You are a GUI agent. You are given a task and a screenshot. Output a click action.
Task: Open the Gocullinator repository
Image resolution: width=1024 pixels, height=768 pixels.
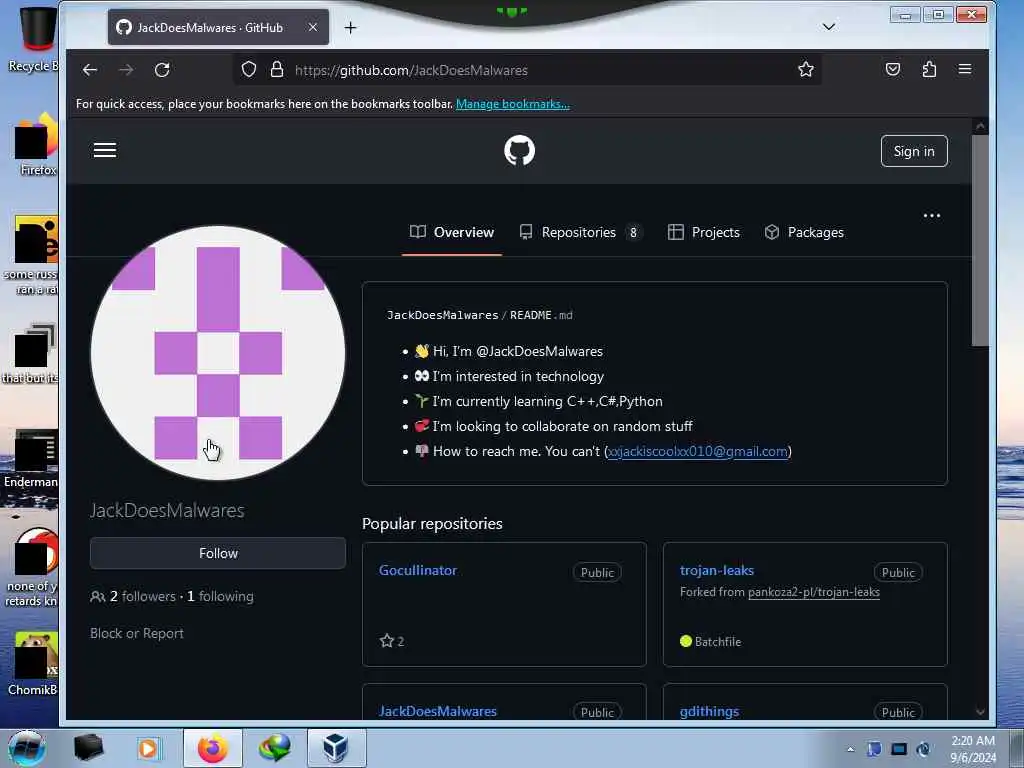[x=418, y=570]
